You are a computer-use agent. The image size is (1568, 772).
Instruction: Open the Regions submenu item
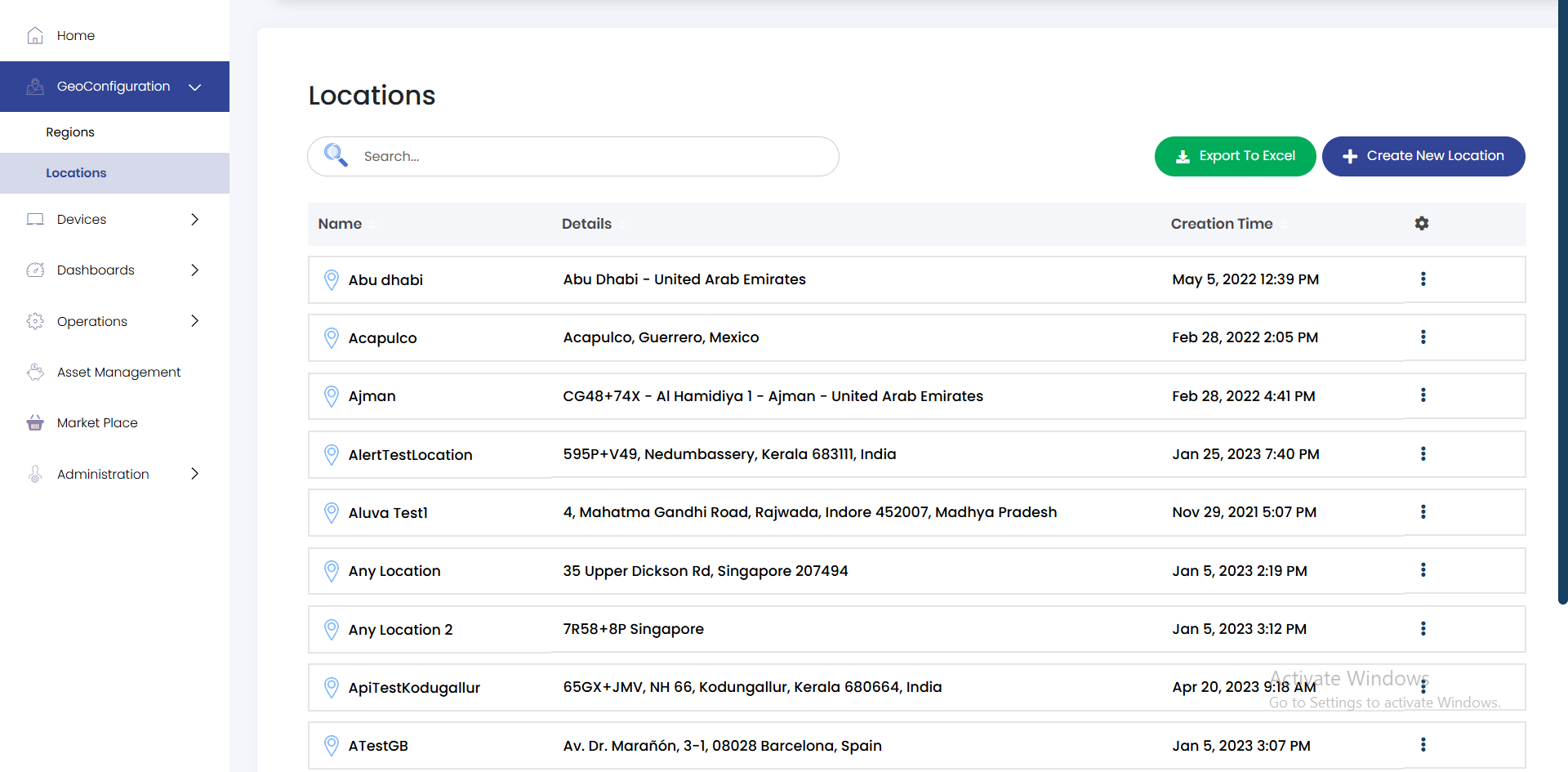[70, 132]
